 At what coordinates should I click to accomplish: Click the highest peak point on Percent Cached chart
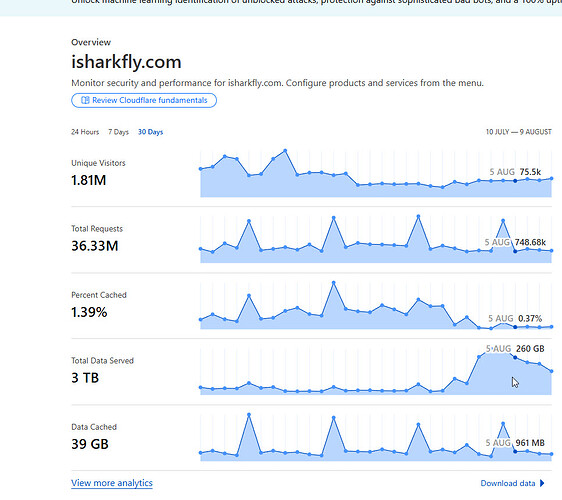(x=334, y=283)
